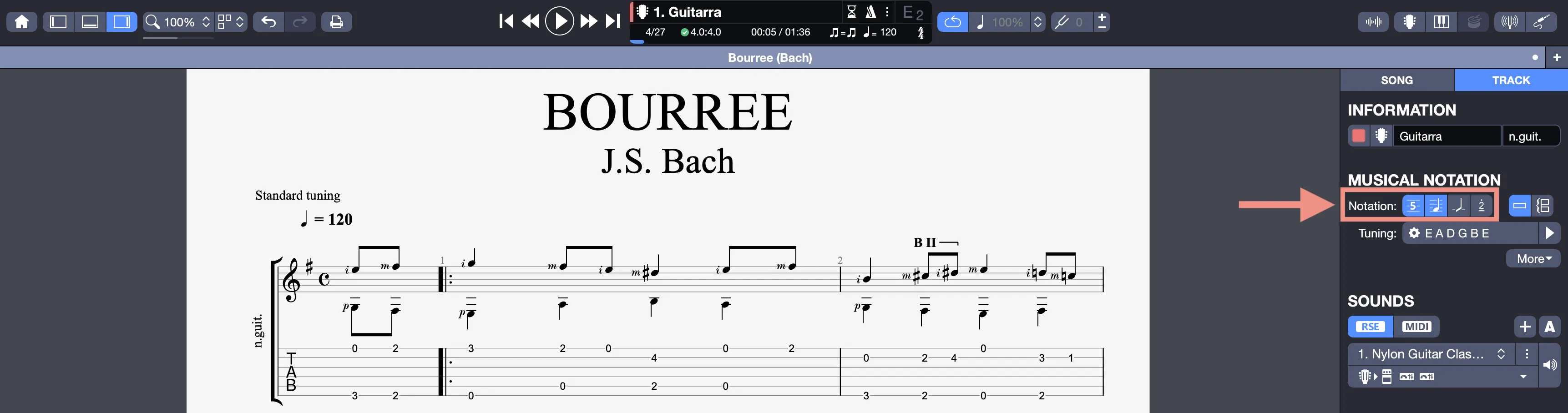Click the undo arrow
The height and width of the screenshot is (413, 1568).
tap(268, 22)
